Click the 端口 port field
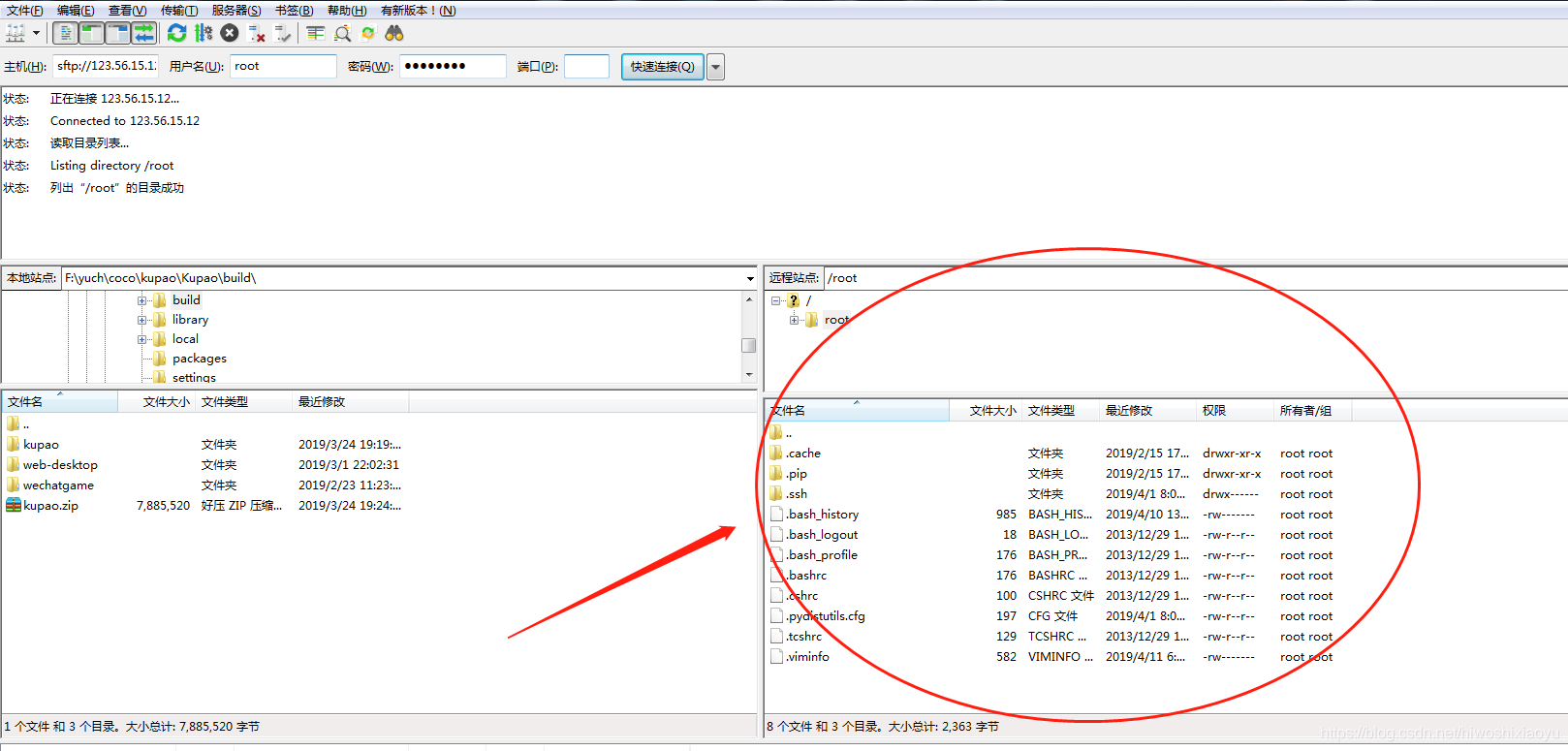The image size is (1568, 751). pyautogui.click(x=586, y=66)
